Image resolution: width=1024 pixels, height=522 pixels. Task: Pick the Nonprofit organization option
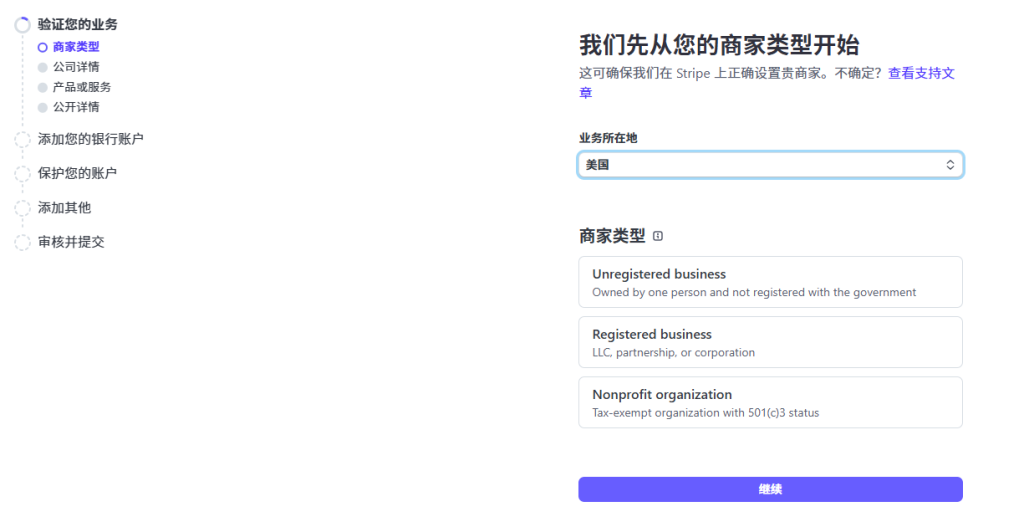(x=770, y=402)
